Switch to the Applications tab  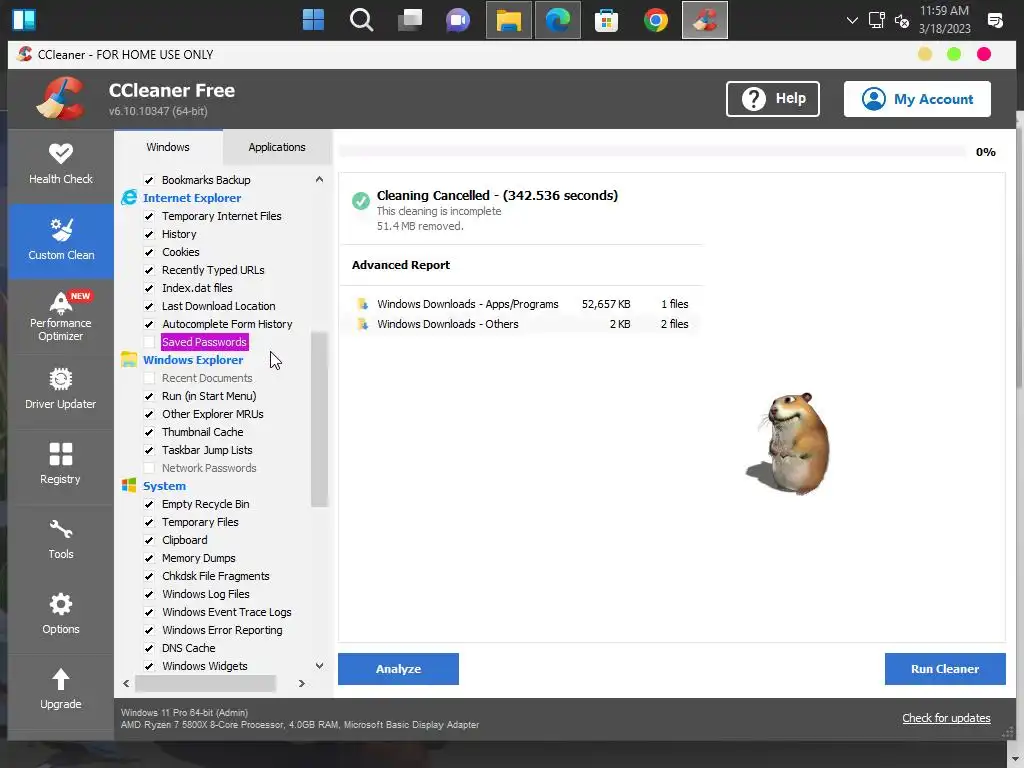coord(277,147)
